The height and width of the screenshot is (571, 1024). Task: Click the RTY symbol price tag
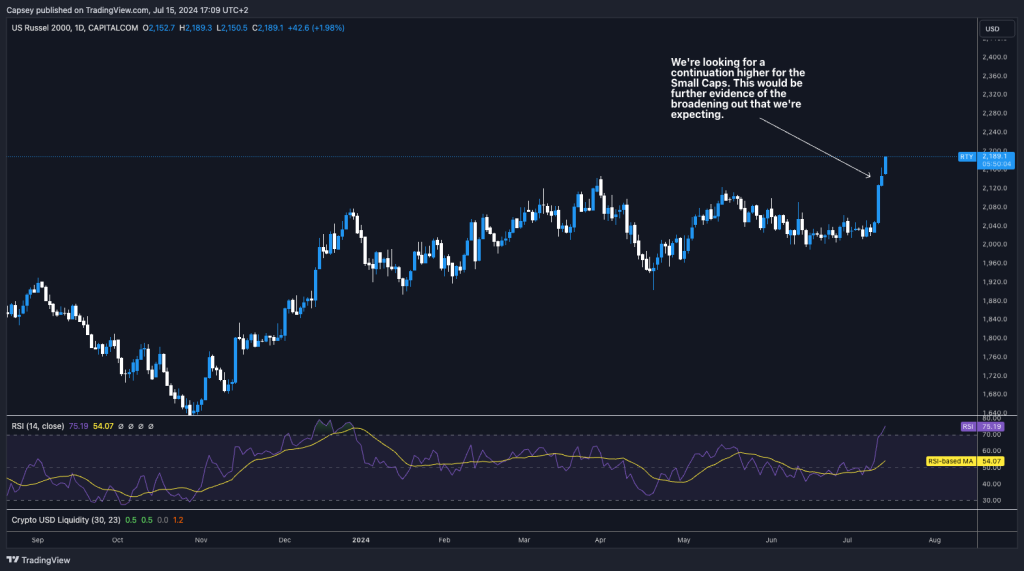coord(966,157)
